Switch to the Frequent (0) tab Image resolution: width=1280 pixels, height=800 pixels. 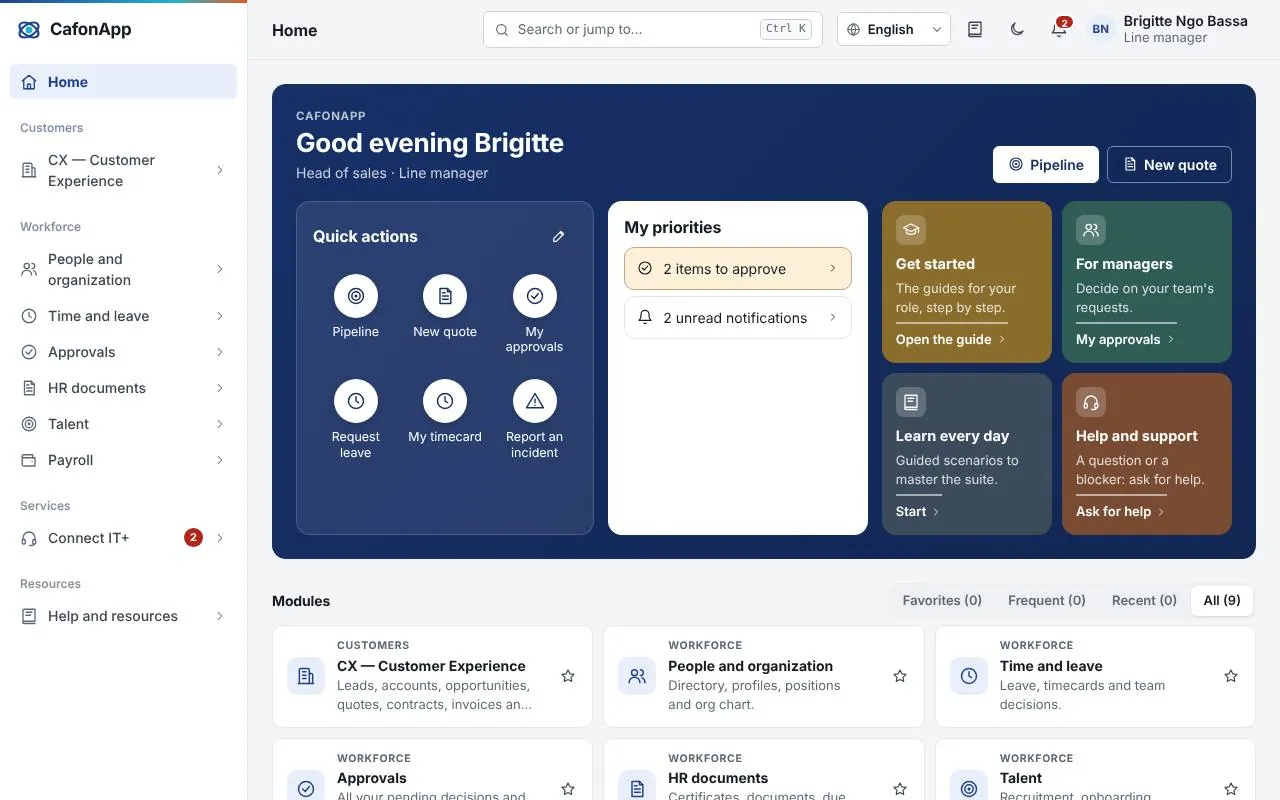(1047, 601)
